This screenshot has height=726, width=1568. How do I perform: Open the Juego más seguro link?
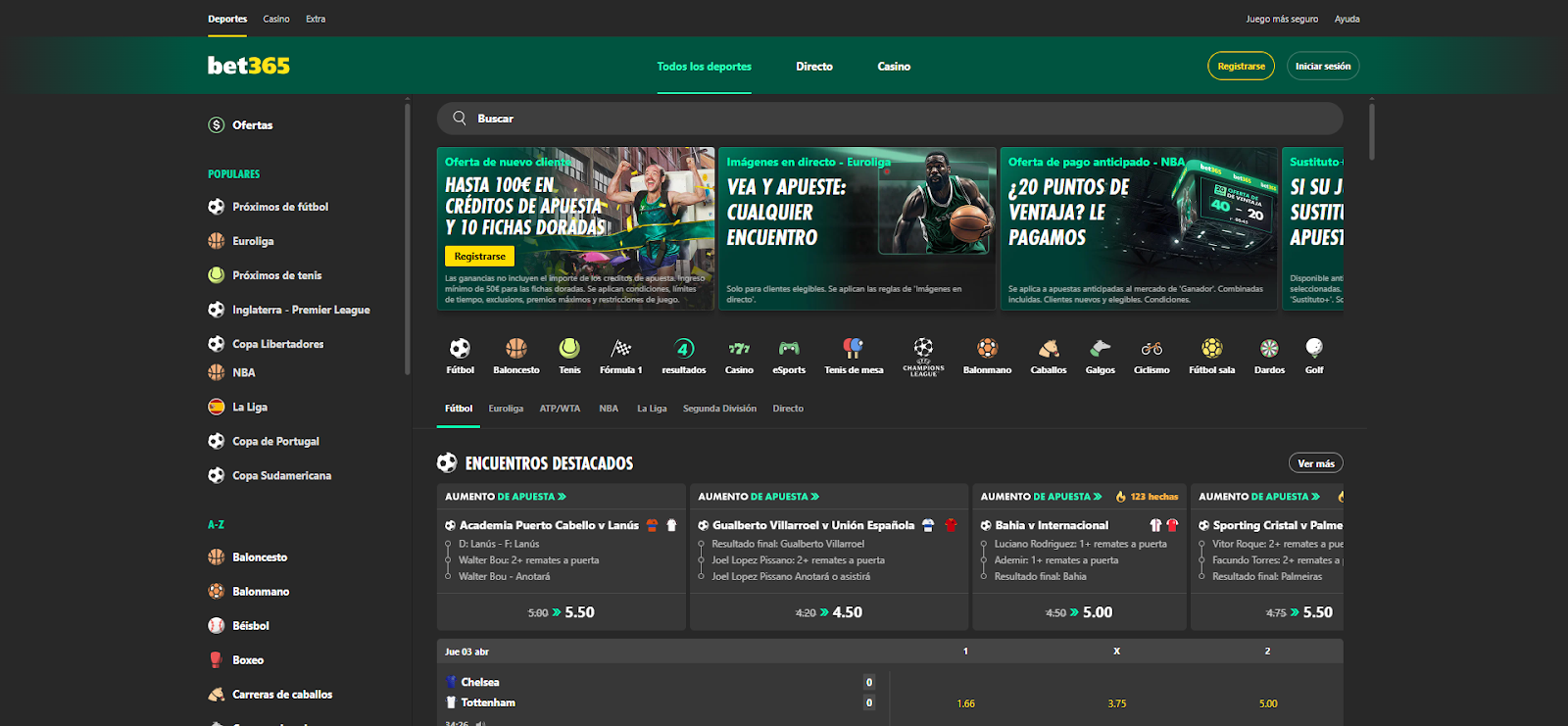[1282, 19]
